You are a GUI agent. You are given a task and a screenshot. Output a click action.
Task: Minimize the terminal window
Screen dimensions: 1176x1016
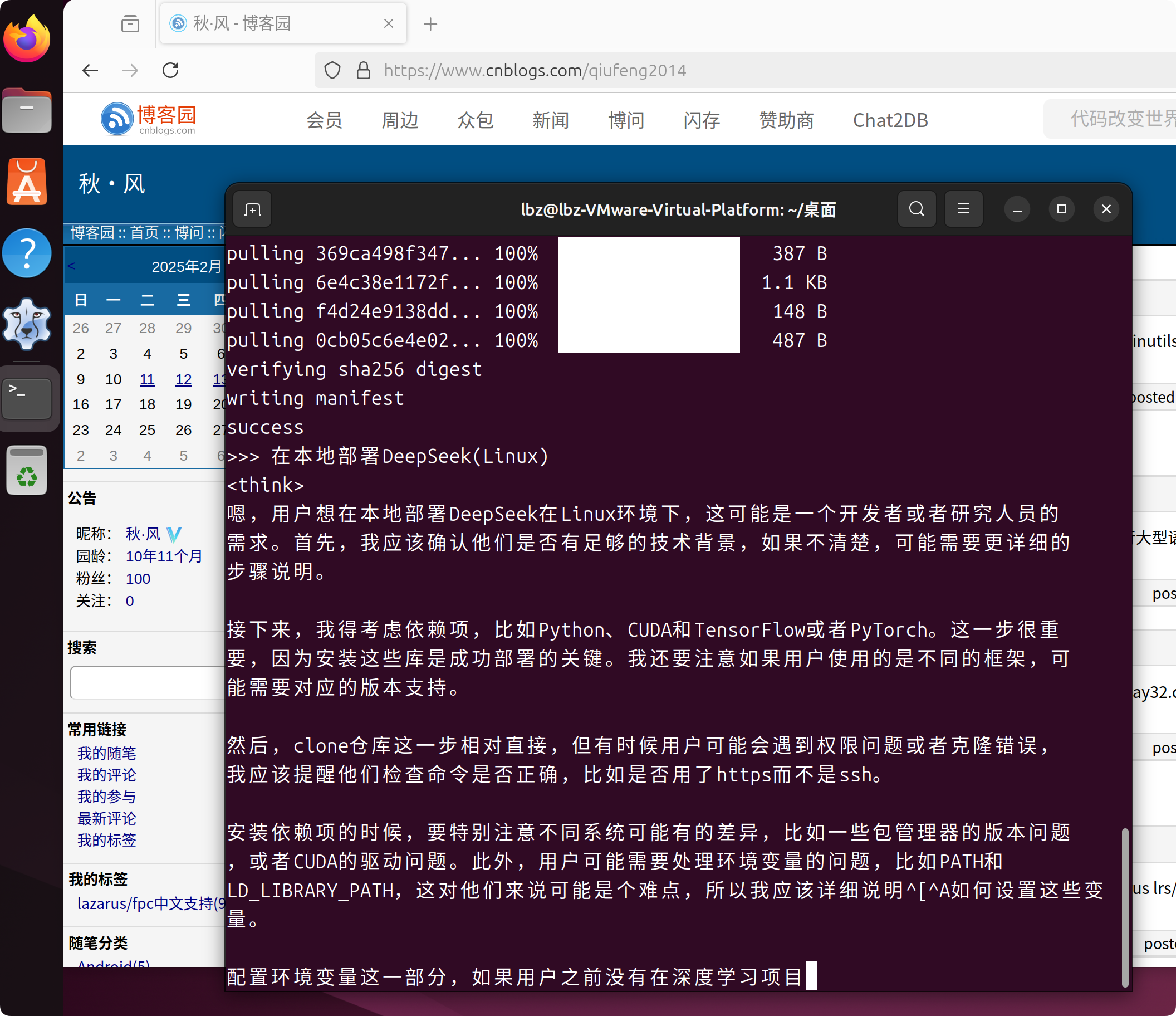[x=1017, y=209]
